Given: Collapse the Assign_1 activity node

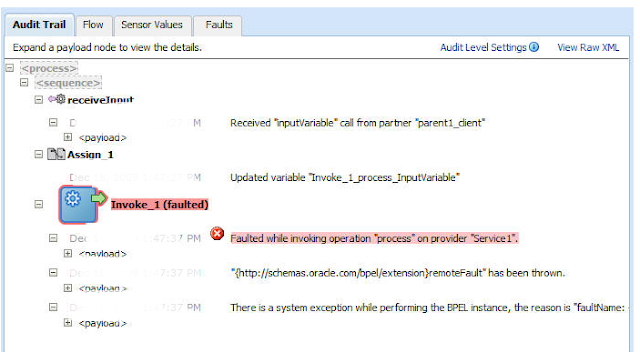Looking at the screenshot, I should (x=38, y=154).
